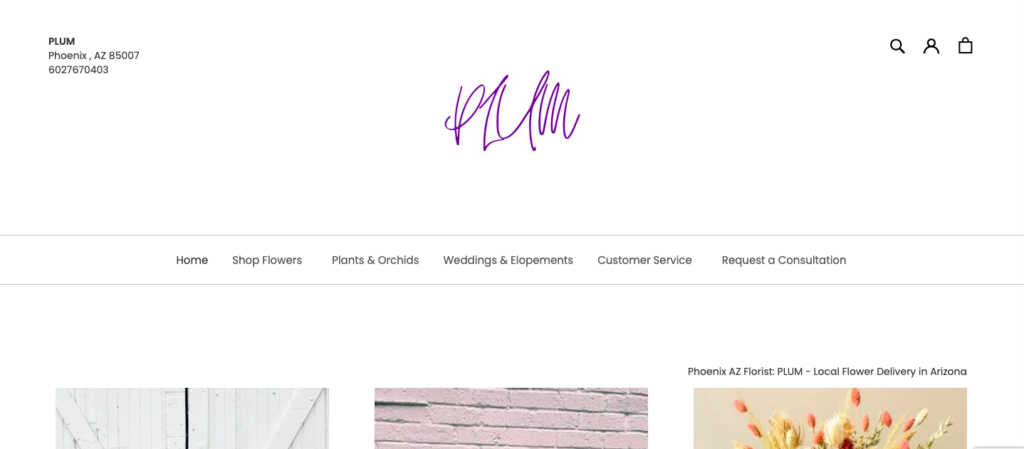Screen dimensions: 1024x449
Task: Expand the Customer Service menu
Action: [645, 260]
